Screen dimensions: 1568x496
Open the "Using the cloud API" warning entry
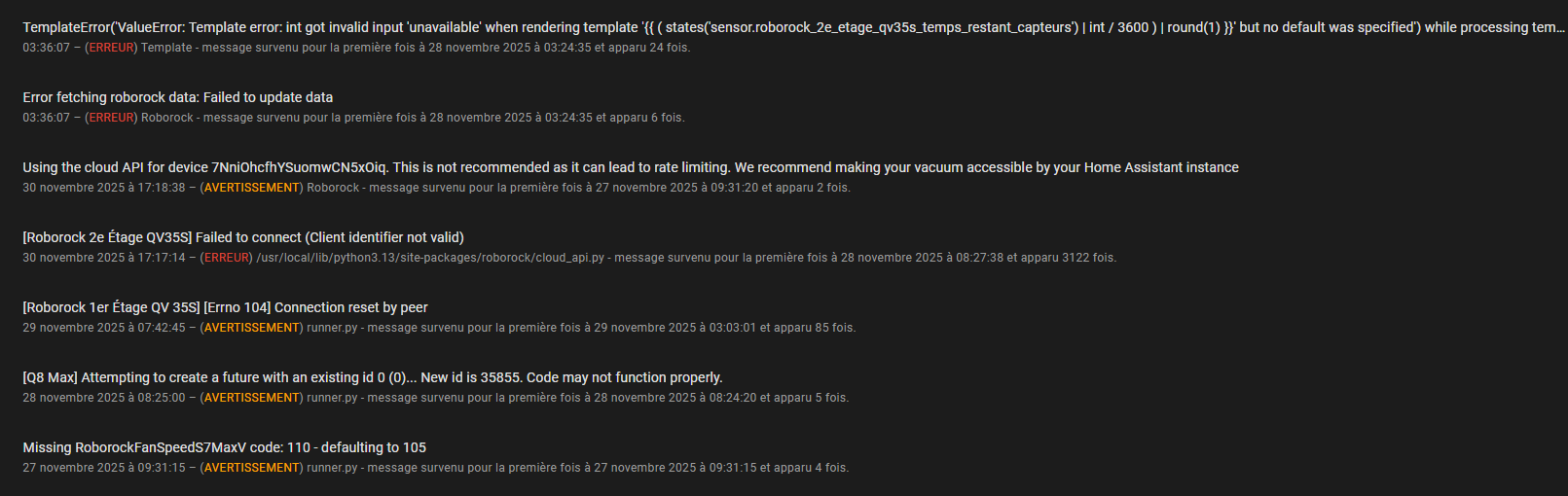point(630,167)
